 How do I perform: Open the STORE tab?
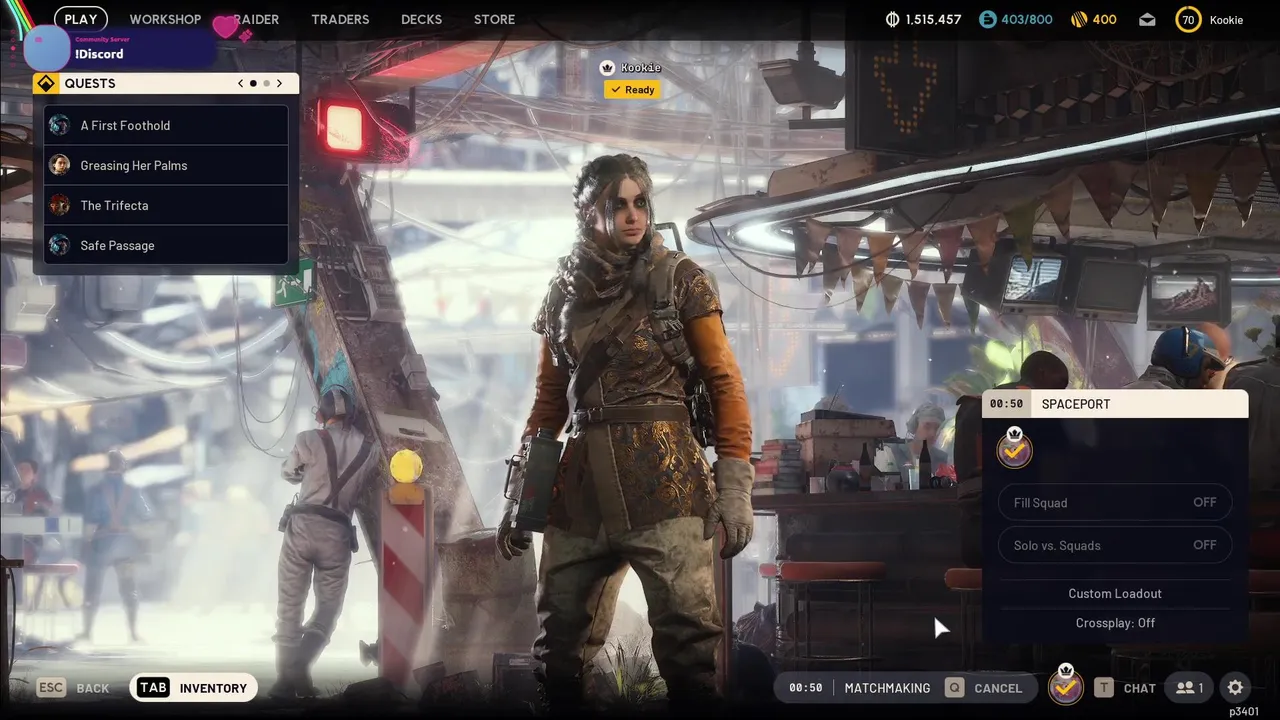click(494, 19)
